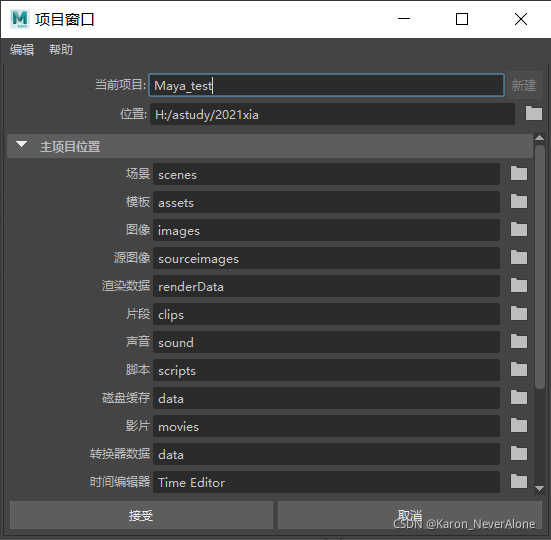This screenshot has height=540, width=551.
Task: Click the 当前项目 name field Maya_test
Action: pos(326,85)
